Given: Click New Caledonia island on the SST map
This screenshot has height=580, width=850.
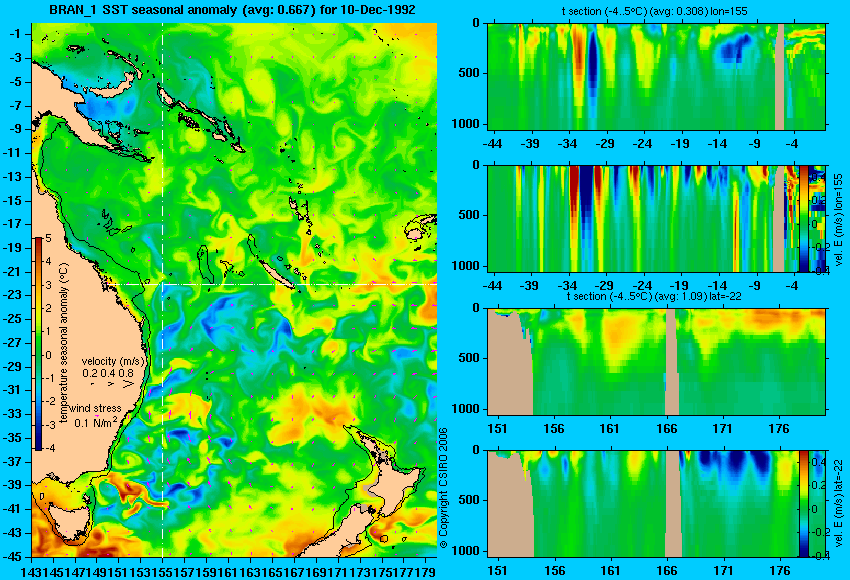Looking at the screenshot, I should [x=276, y=274].
